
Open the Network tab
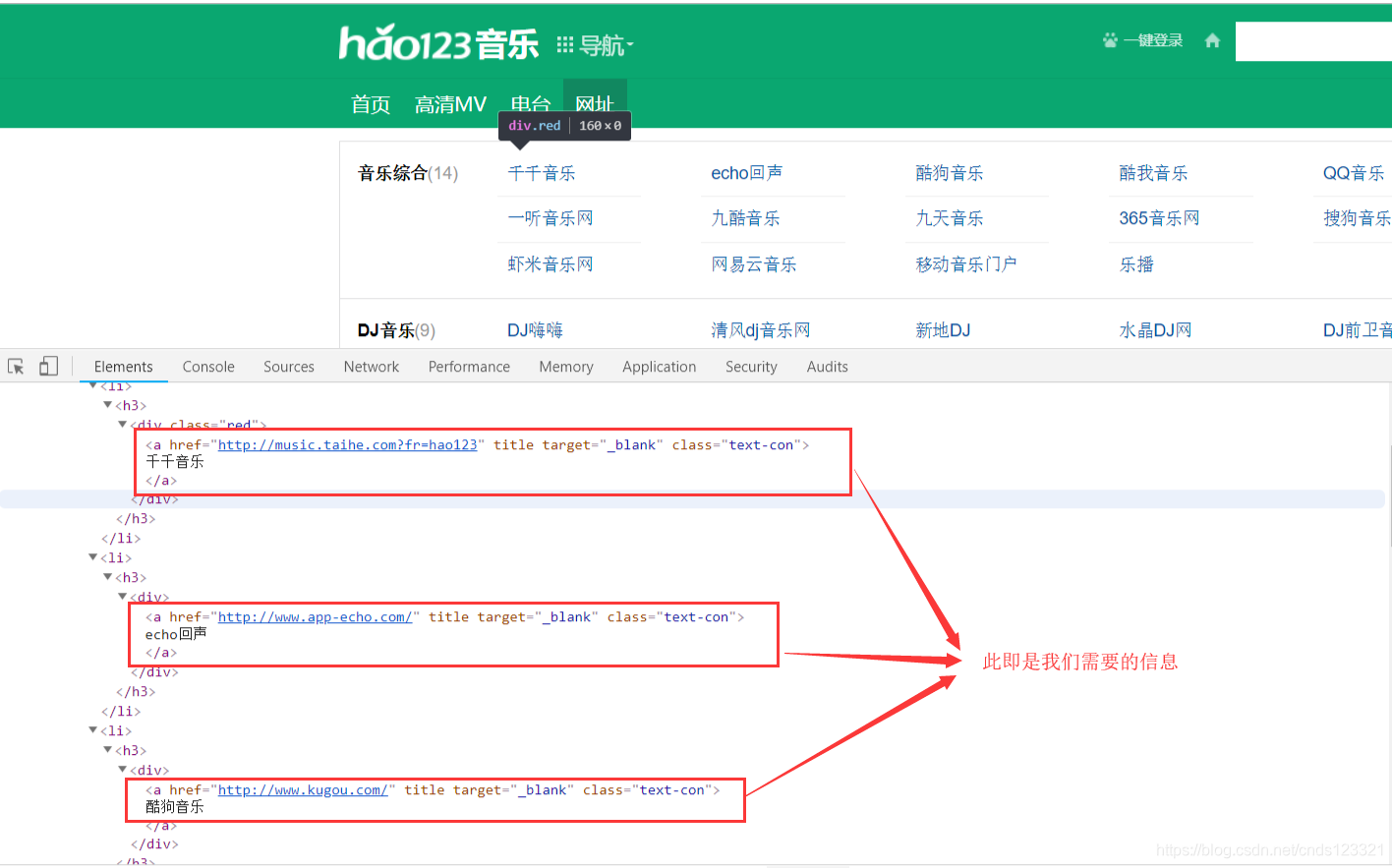coord(372,367)
